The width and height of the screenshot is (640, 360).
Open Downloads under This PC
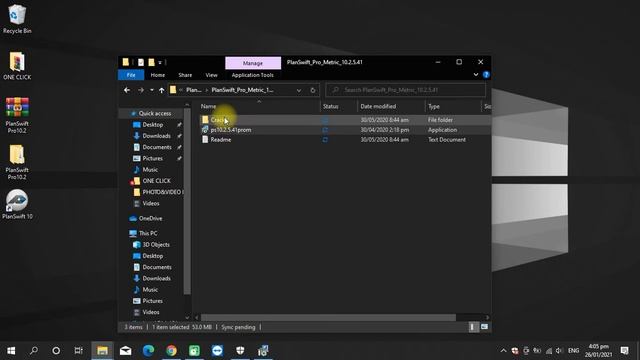point(156,278)
